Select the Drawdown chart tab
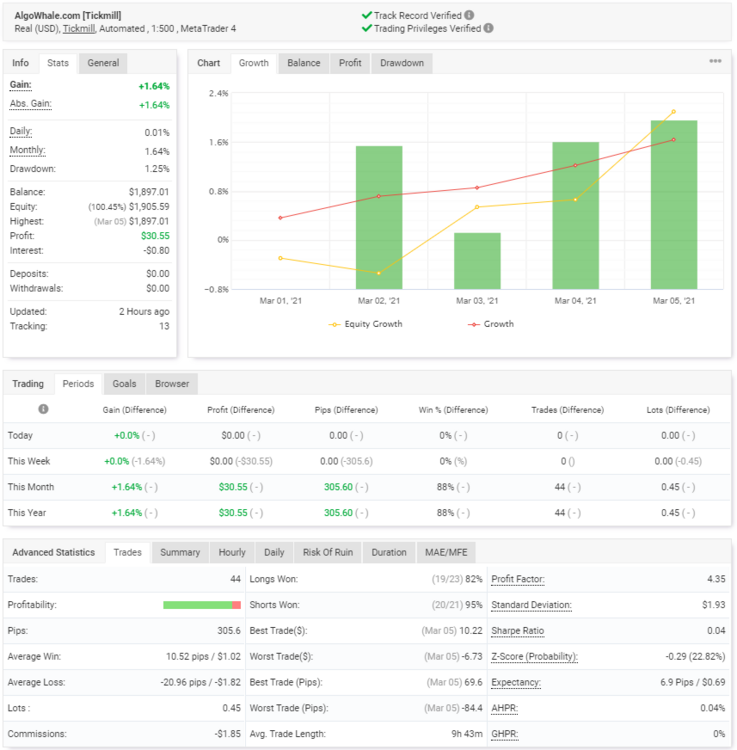 pos(402,63)
